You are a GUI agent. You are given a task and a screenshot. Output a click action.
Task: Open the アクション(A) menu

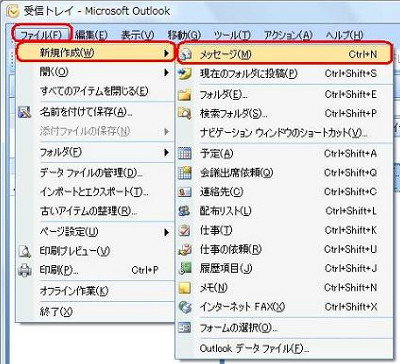coord(288,35)
